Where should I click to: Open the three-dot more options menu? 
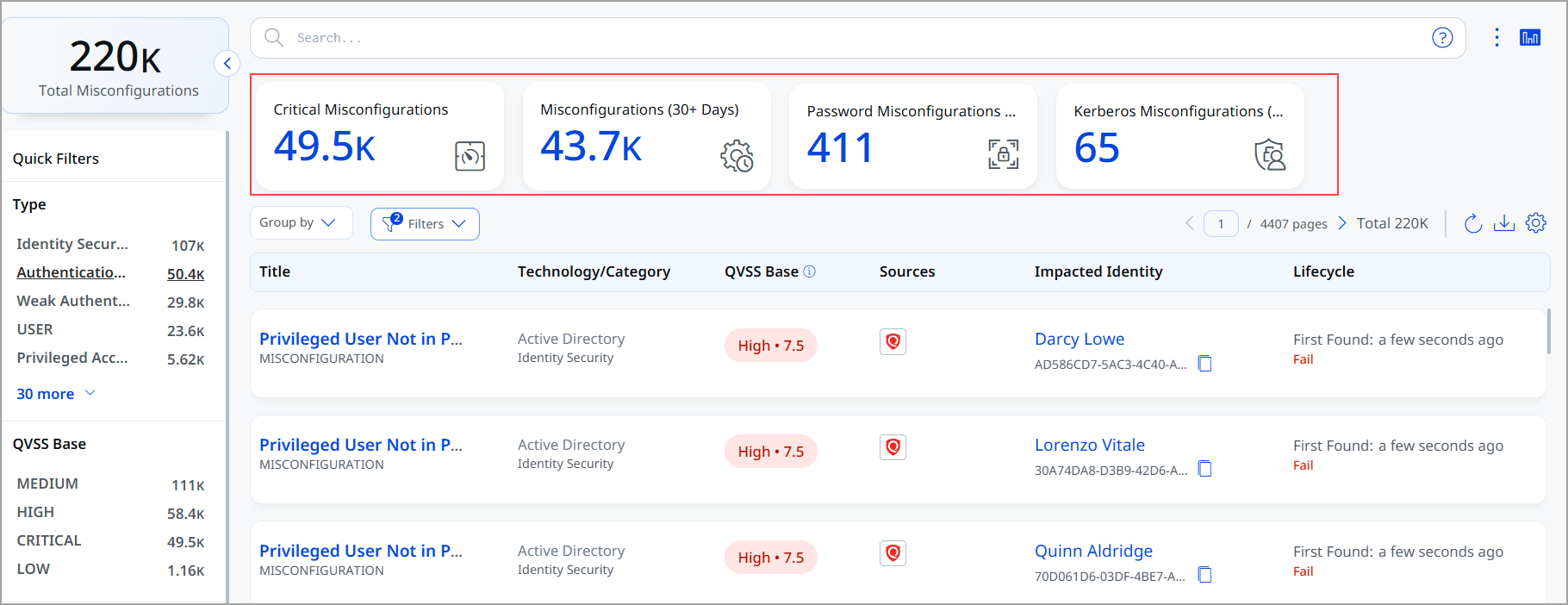tap(1496, 38)
